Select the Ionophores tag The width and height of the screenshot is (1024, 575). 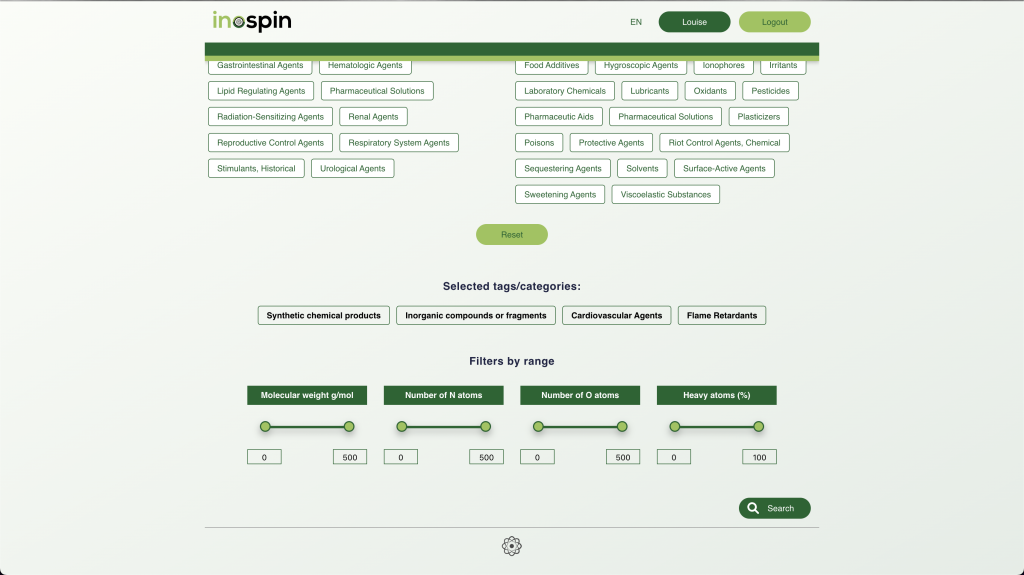click(x=724, y=65)
